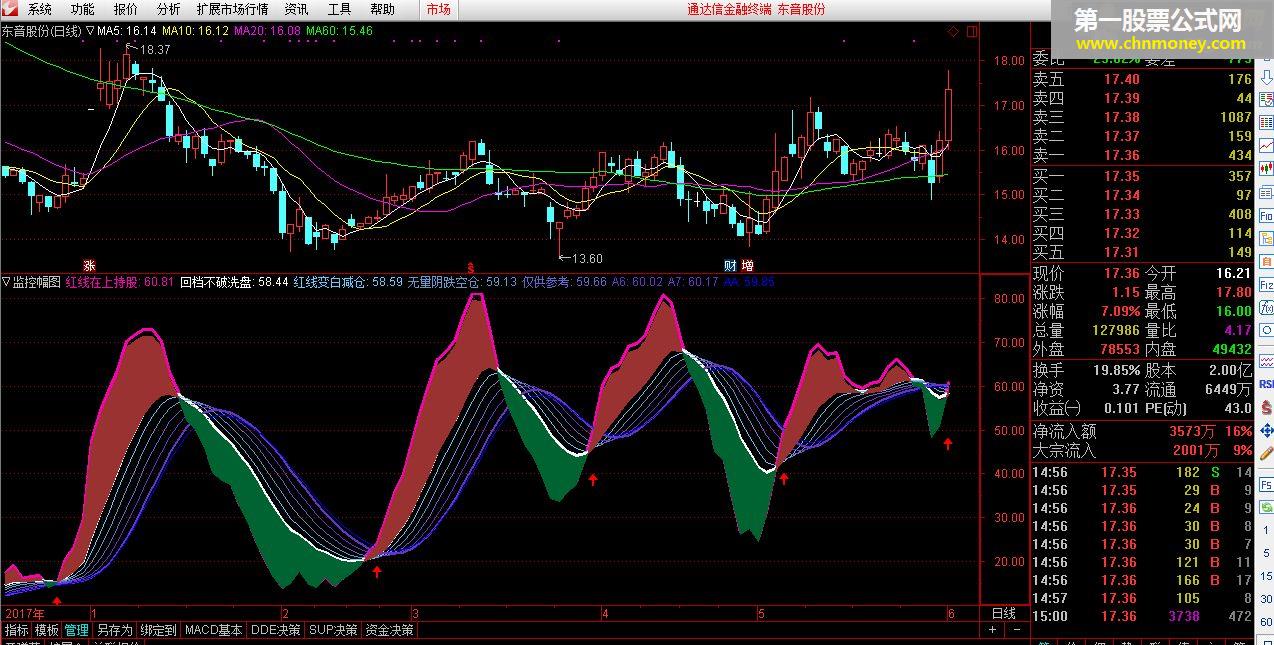This screenshot has width=1274, height=645.
Task: Open the 分析 menu
Action: (168, 9)
